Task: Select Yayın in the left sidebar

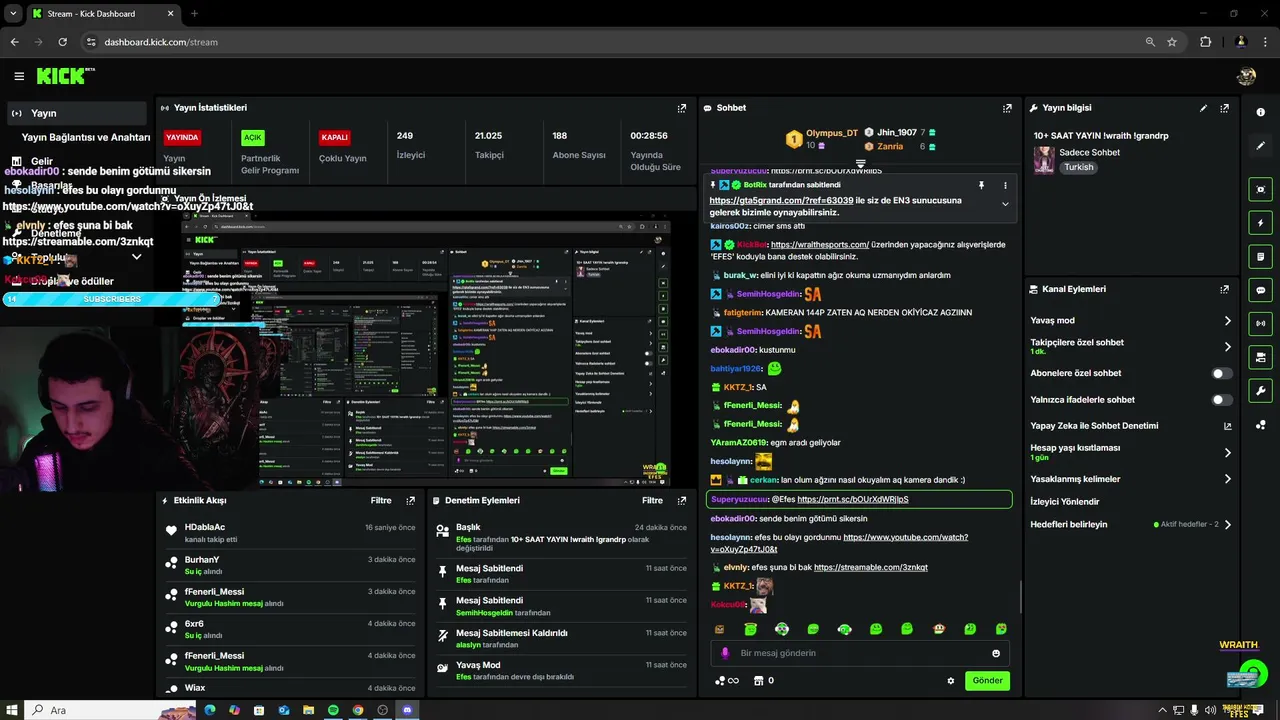Action: pyautogui.click(x=76, y=113)
